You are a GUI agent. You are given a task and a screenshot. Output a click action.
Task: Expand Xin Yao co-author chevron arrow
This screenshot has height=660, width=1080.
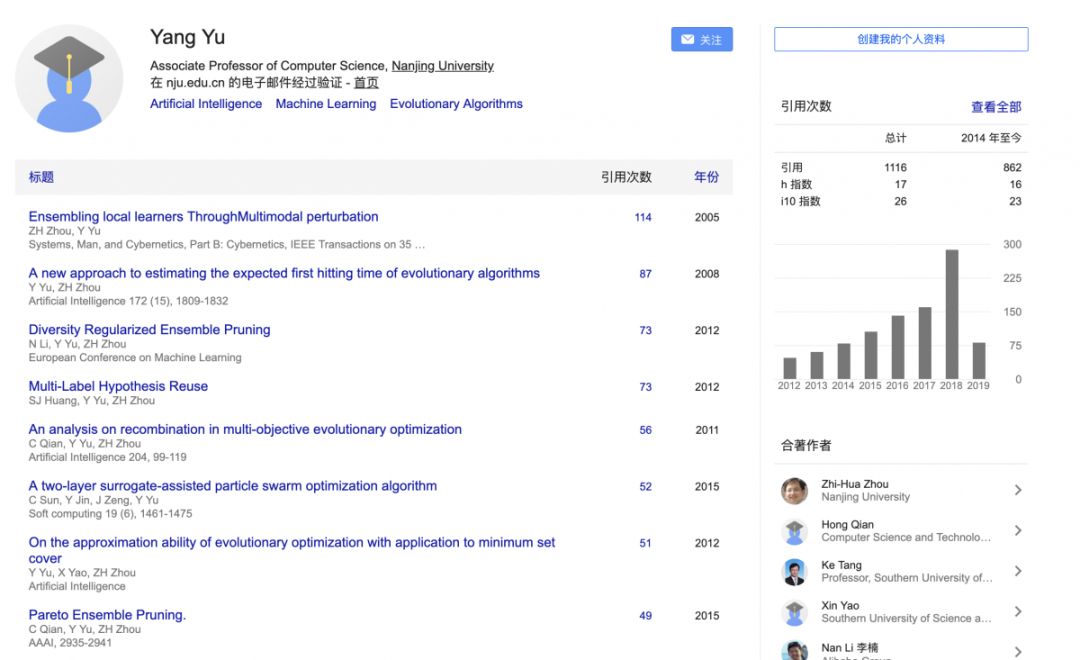(1018, 611)
